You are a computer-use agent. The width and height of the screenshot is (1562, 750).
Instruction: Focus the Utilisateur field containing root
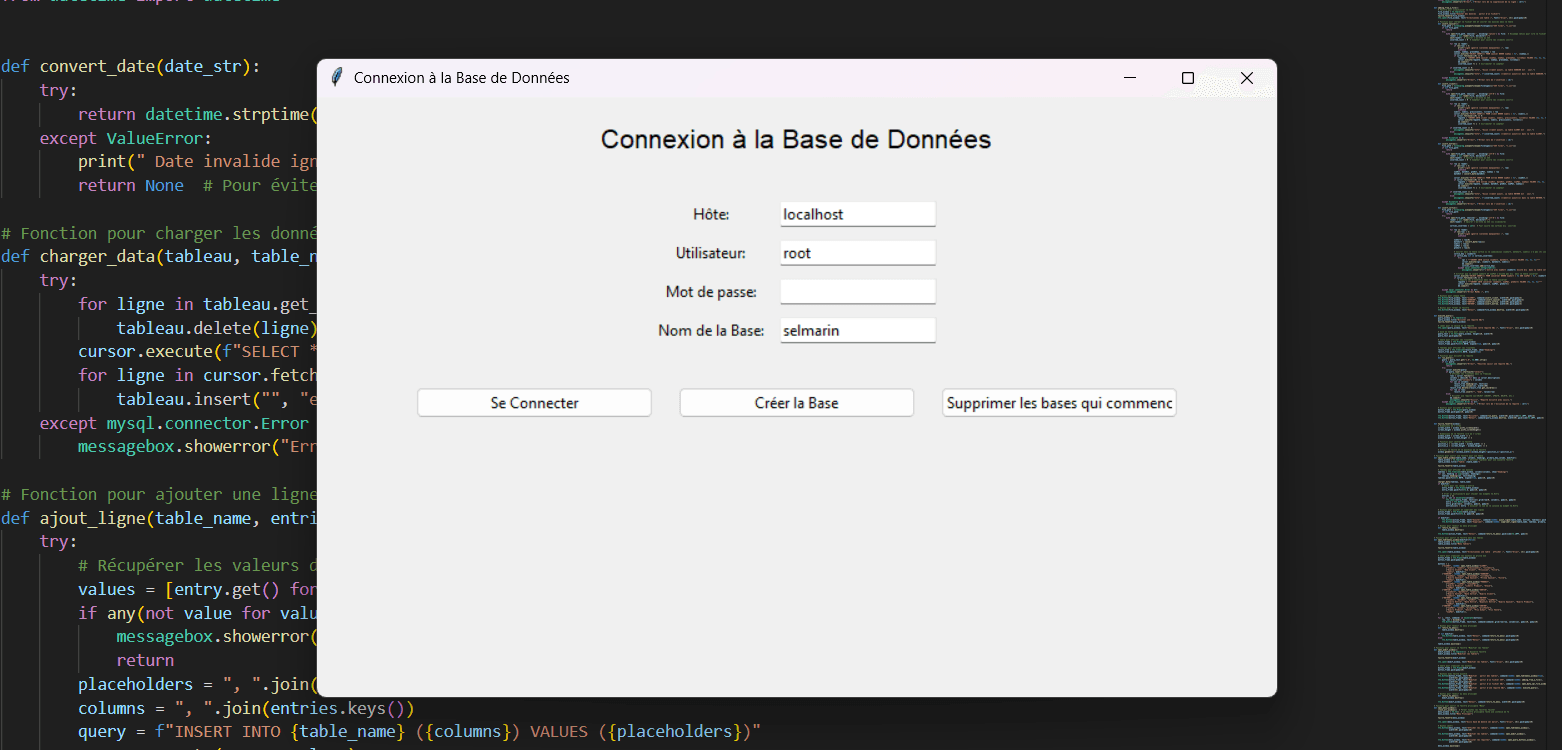click(858, 253)
